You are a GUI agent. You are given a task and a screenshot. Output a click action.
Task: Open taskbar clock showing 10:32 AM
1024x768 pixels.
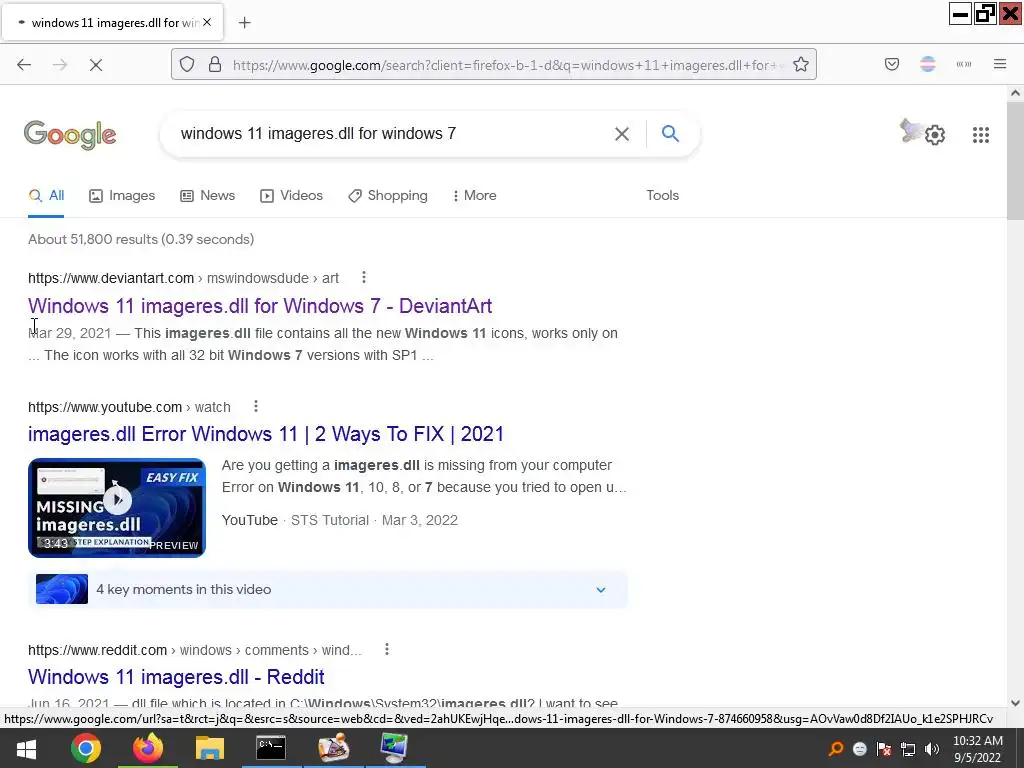pos(977,749)
